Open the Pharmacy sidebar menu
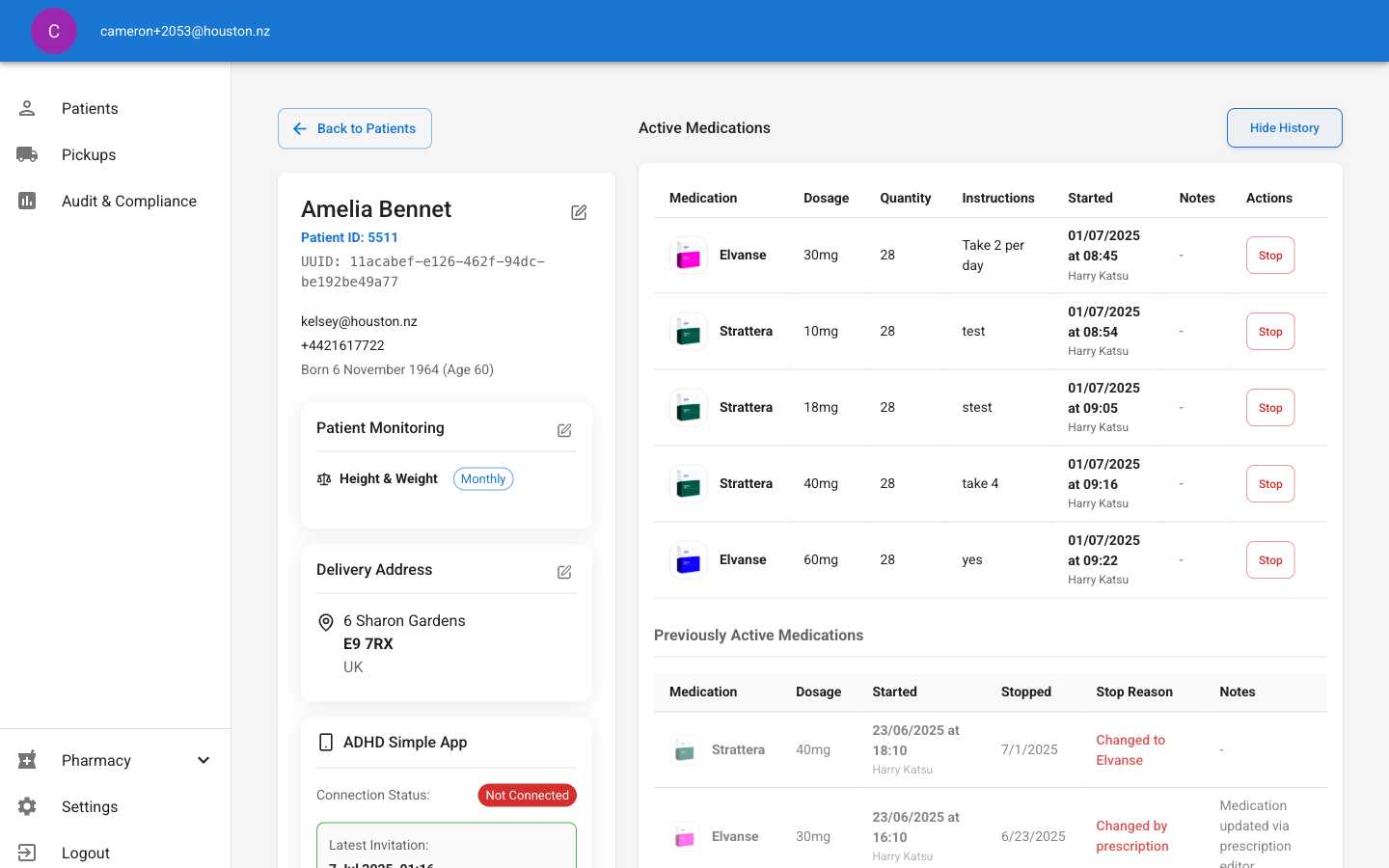 click(x=115, y=760)
